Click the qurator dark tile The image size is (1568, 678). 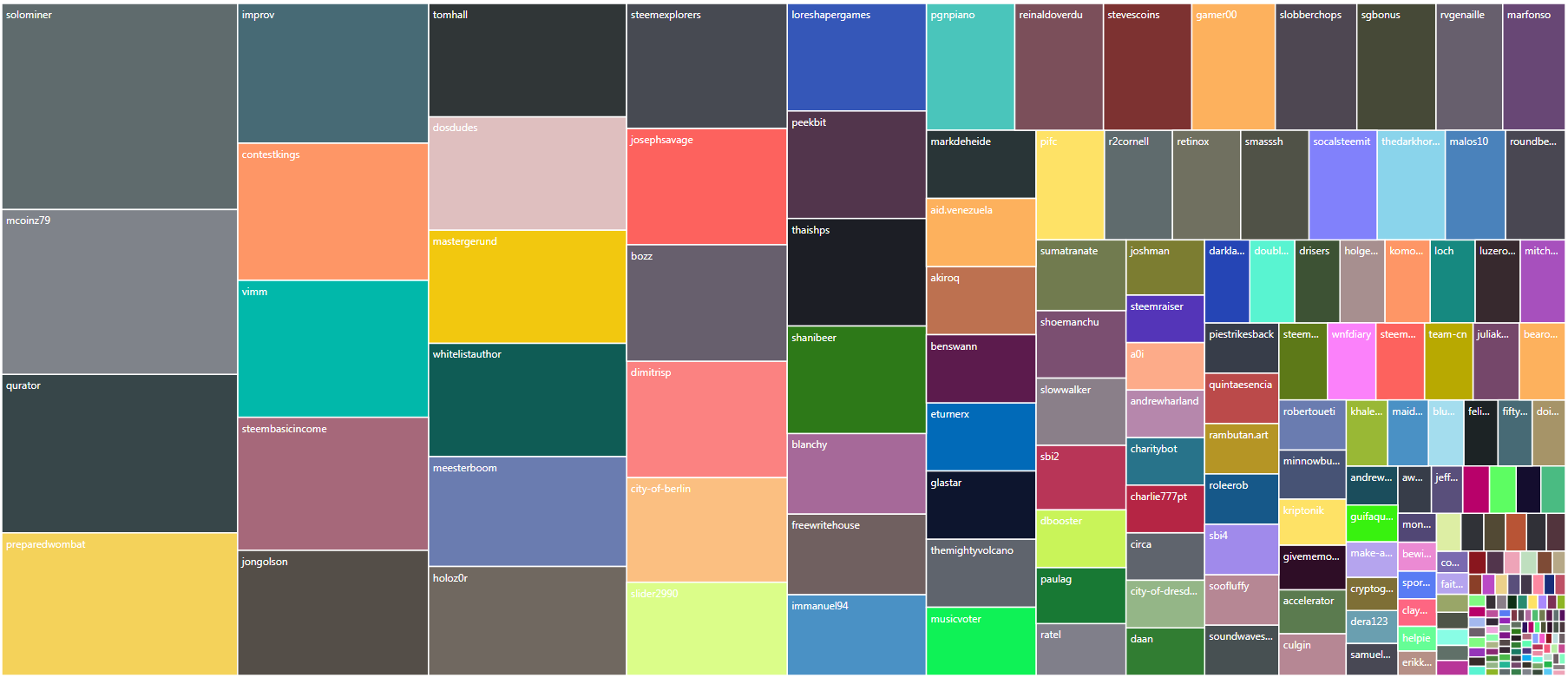point(120,453)
